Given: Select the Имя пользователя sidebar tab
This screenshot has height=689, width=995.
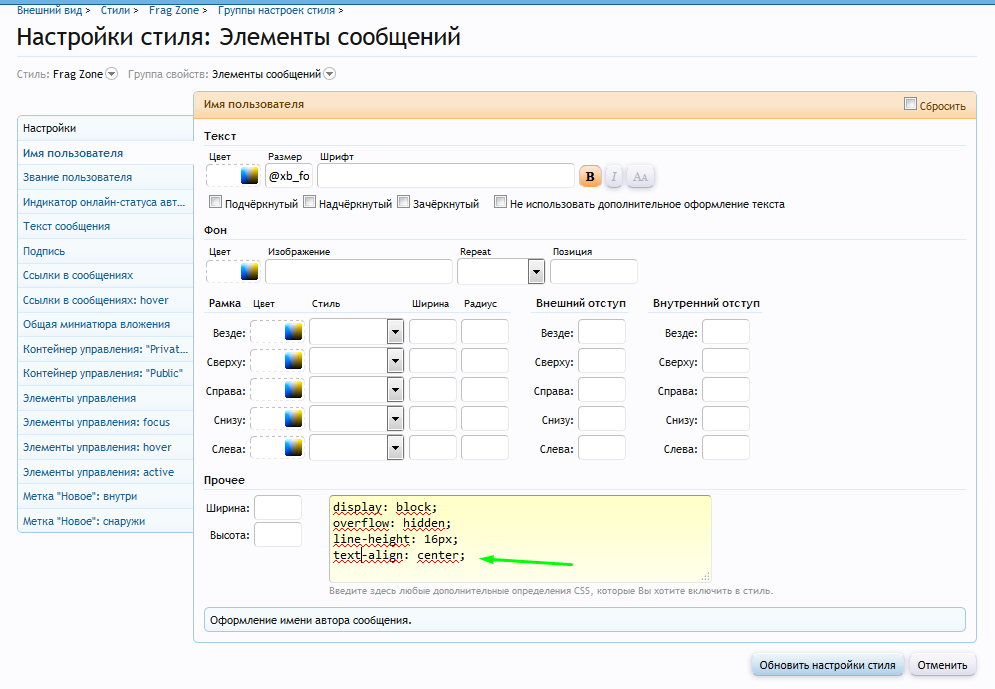Looking at the screenshot, I should 105,153.
